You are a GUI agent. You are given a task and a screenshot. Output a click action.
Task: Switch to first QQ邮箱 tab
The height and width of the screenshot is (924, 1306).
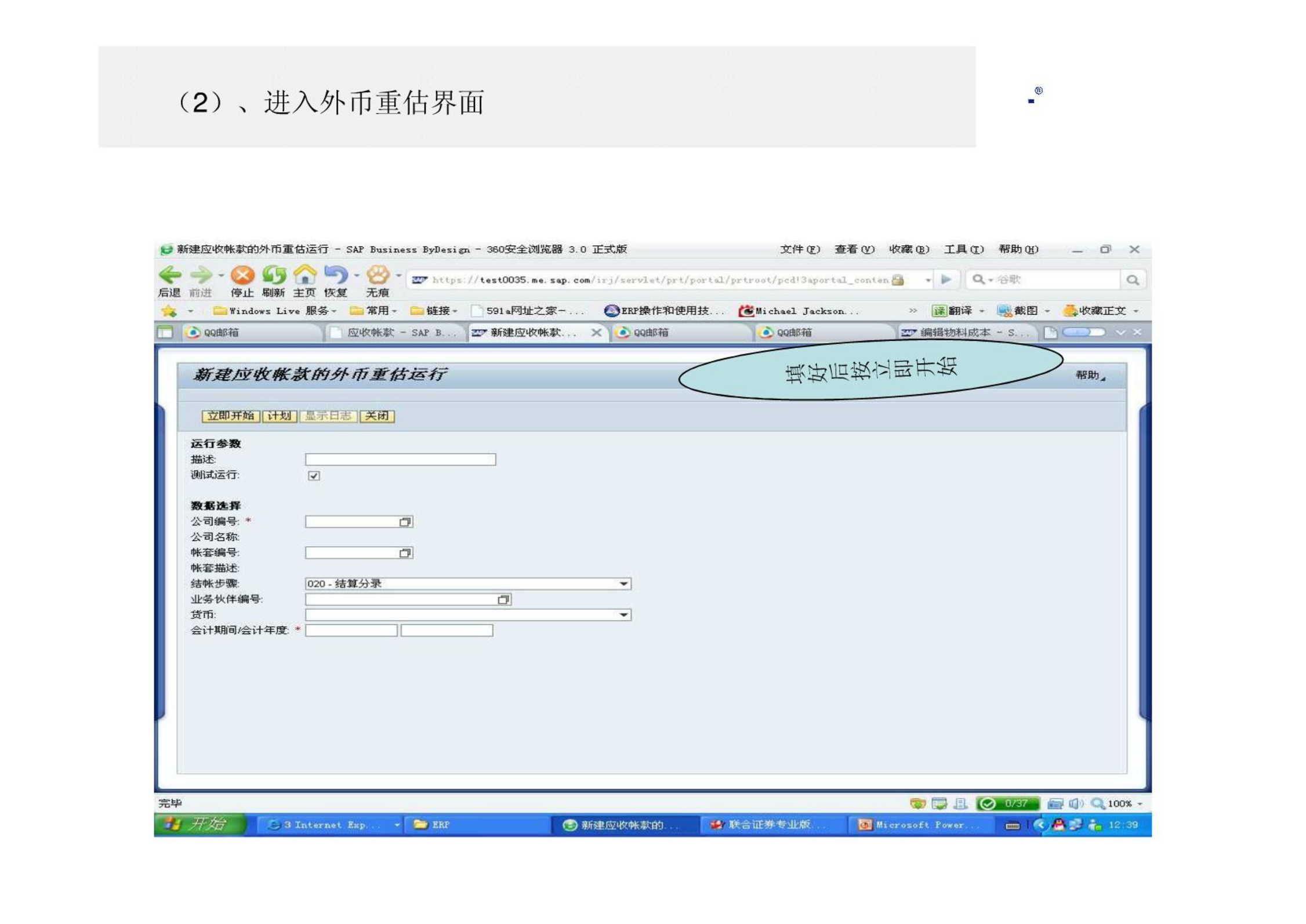point(252,332)
